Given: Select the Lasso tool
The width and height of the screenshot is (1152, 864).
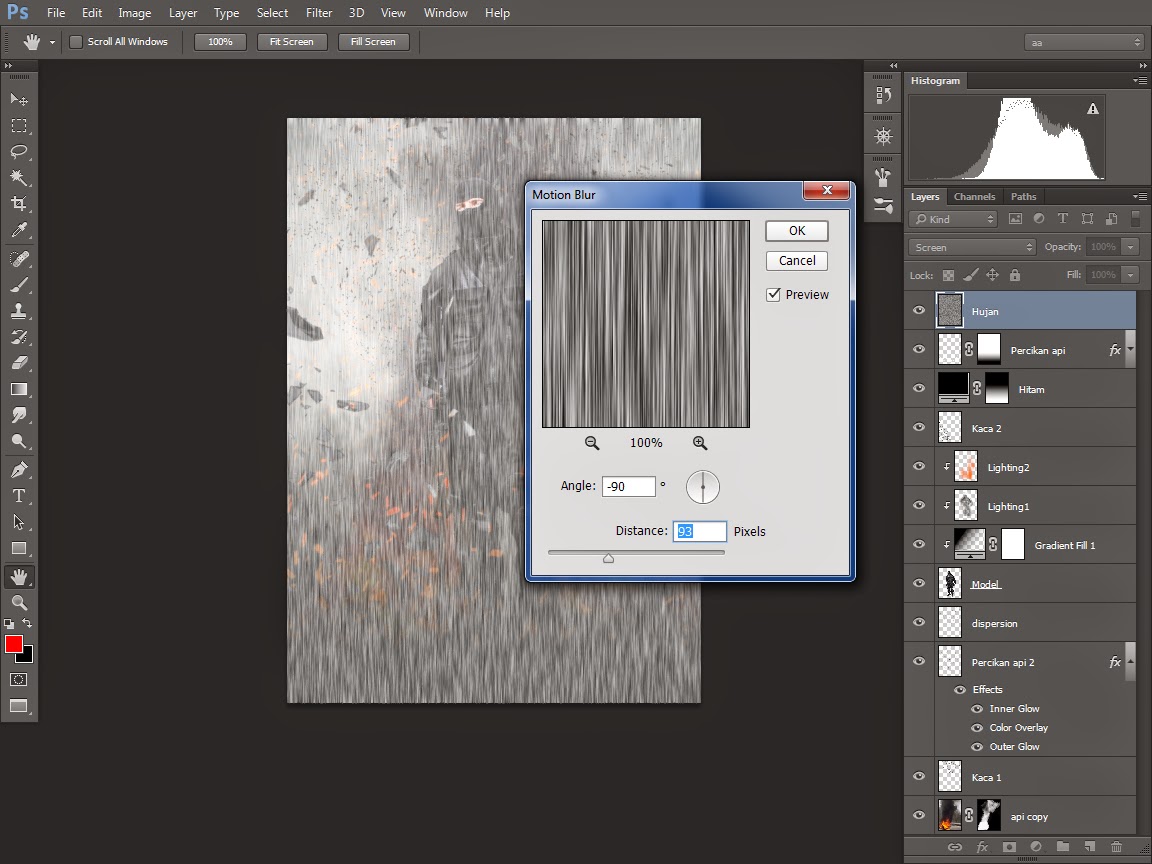Looking at the screenshot, I should [x=19, y=152].
